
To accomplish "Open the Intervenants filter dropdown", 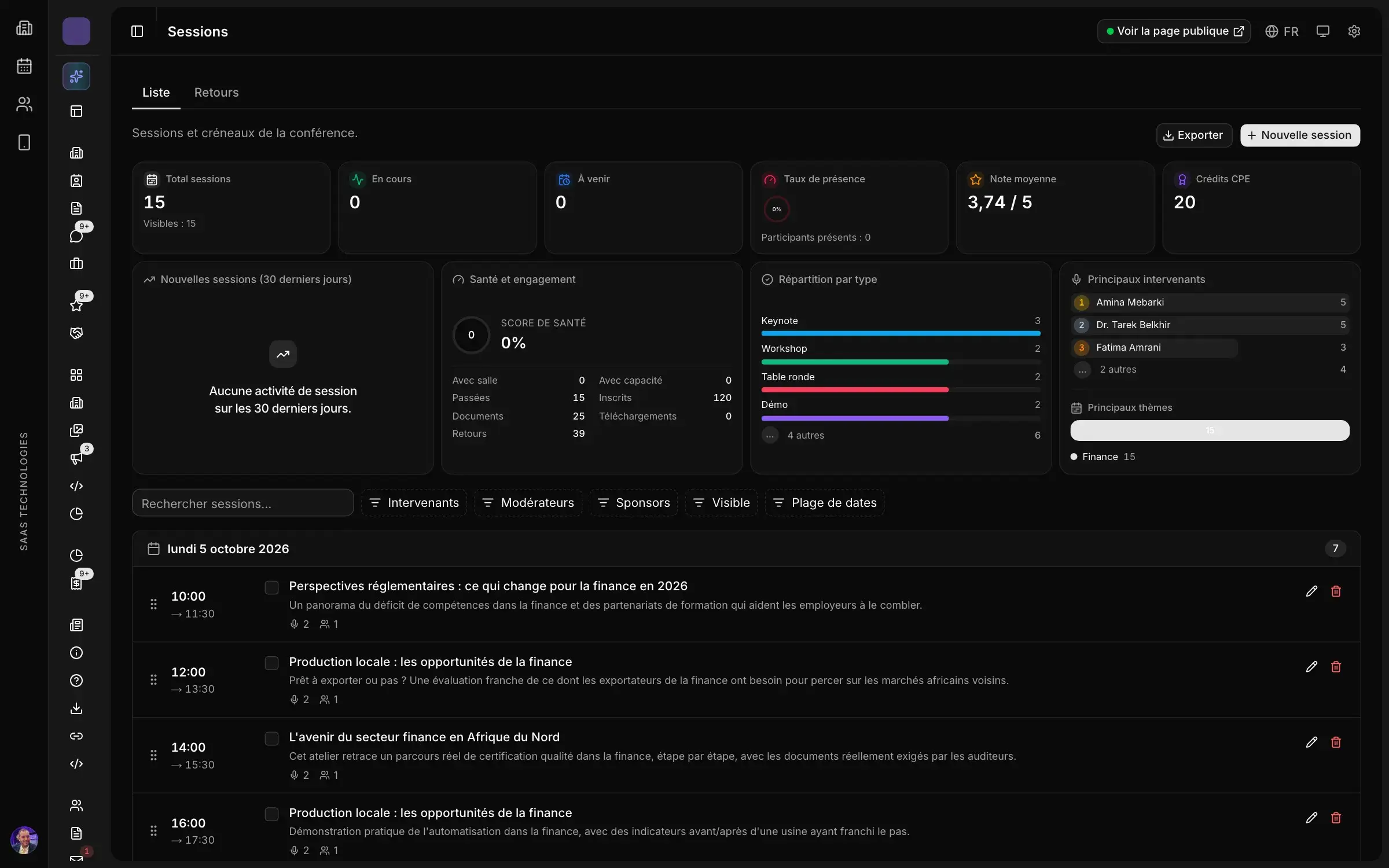I will pos(414,503).
